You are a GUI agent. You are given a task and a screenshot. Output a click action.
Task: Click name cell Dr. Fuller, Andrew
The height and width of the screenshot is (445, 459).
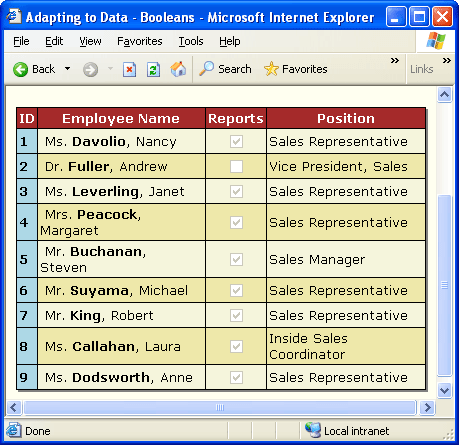point(121,166)
